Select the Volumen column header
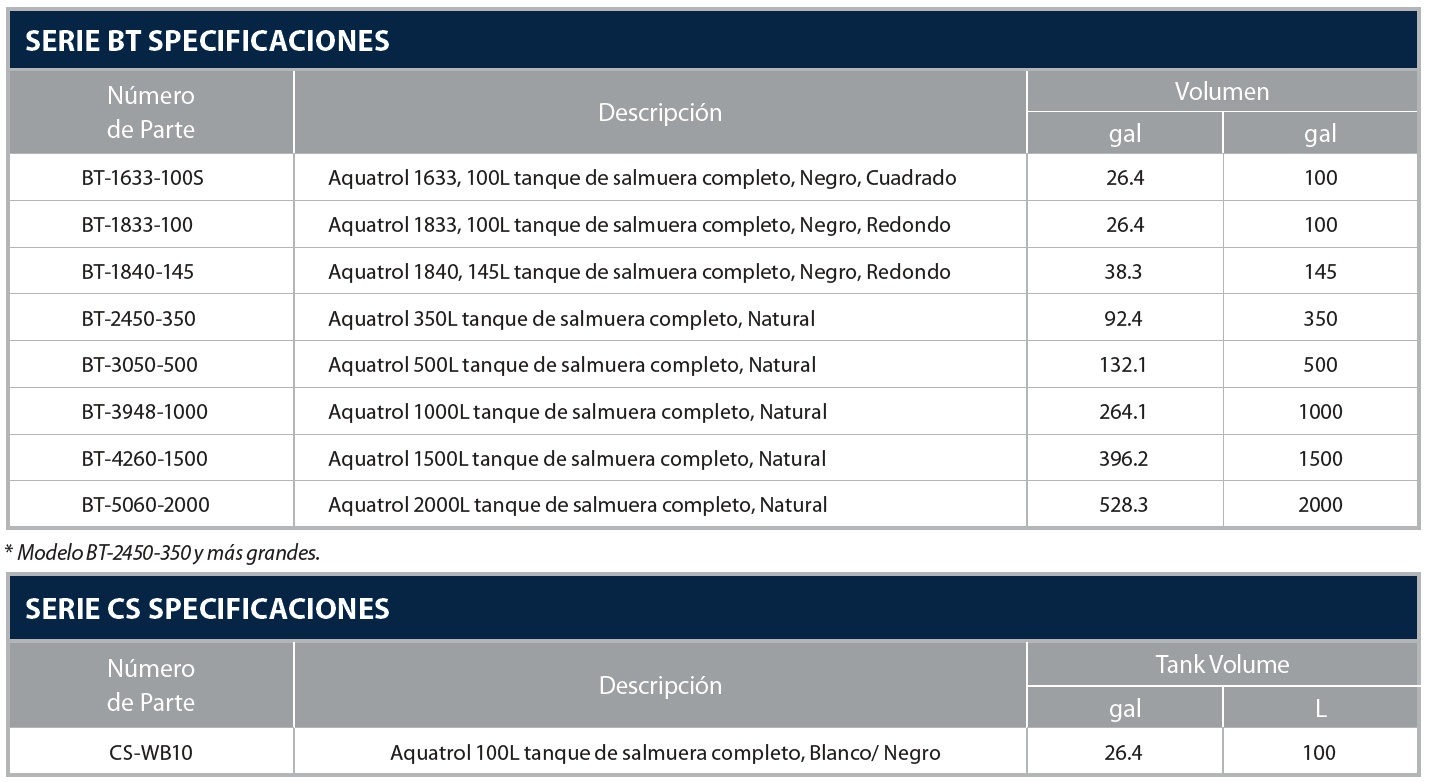 pyautogui.click(x=1222, y=91)
